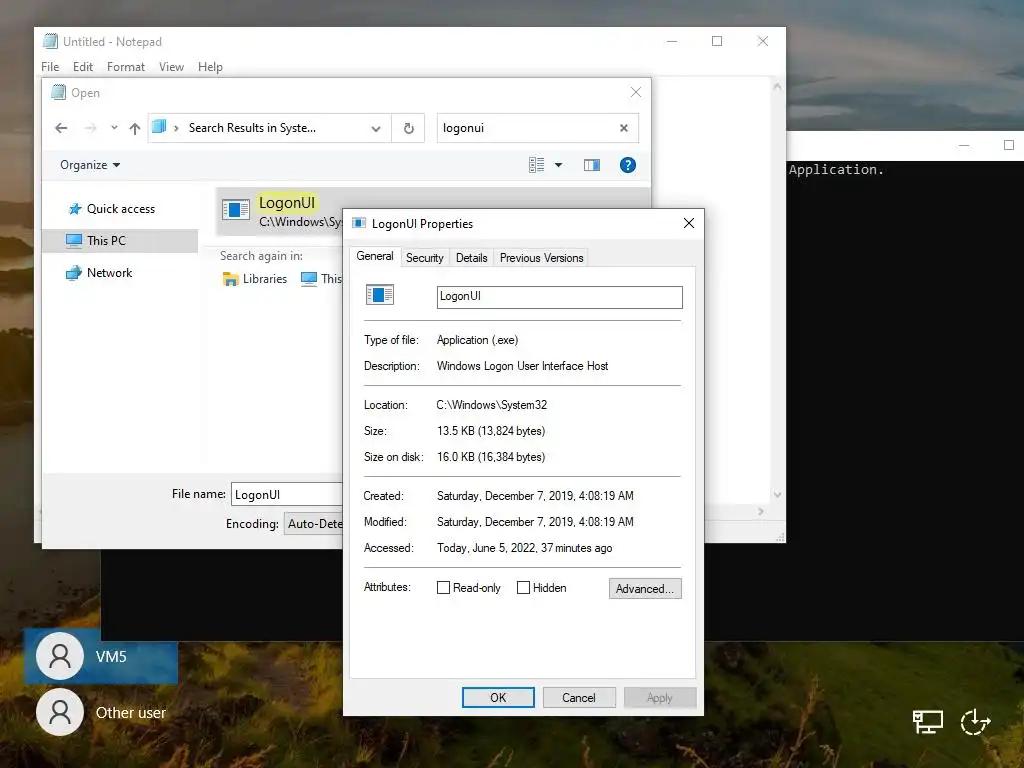Screen dimensions: 1024x768
Task: Click the Notepad title bar icon
Action: [x=50, y=41]
